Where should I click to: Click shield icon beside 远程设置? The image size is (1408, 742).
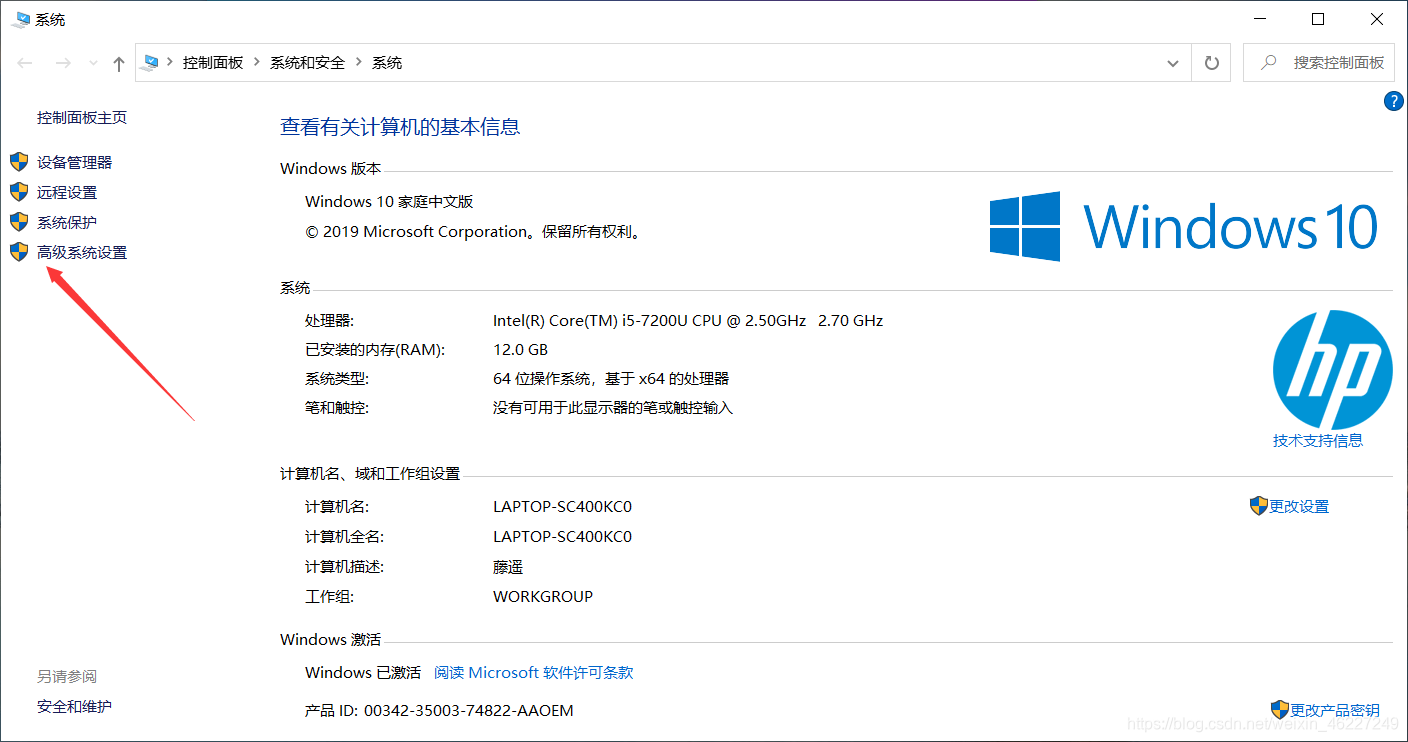pos(19,192)
